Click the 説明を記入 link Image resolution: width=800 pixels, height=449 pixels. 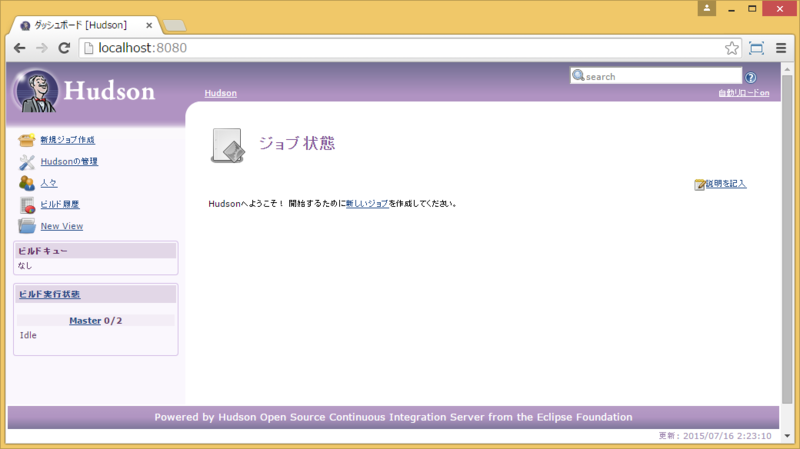point(726,184)
